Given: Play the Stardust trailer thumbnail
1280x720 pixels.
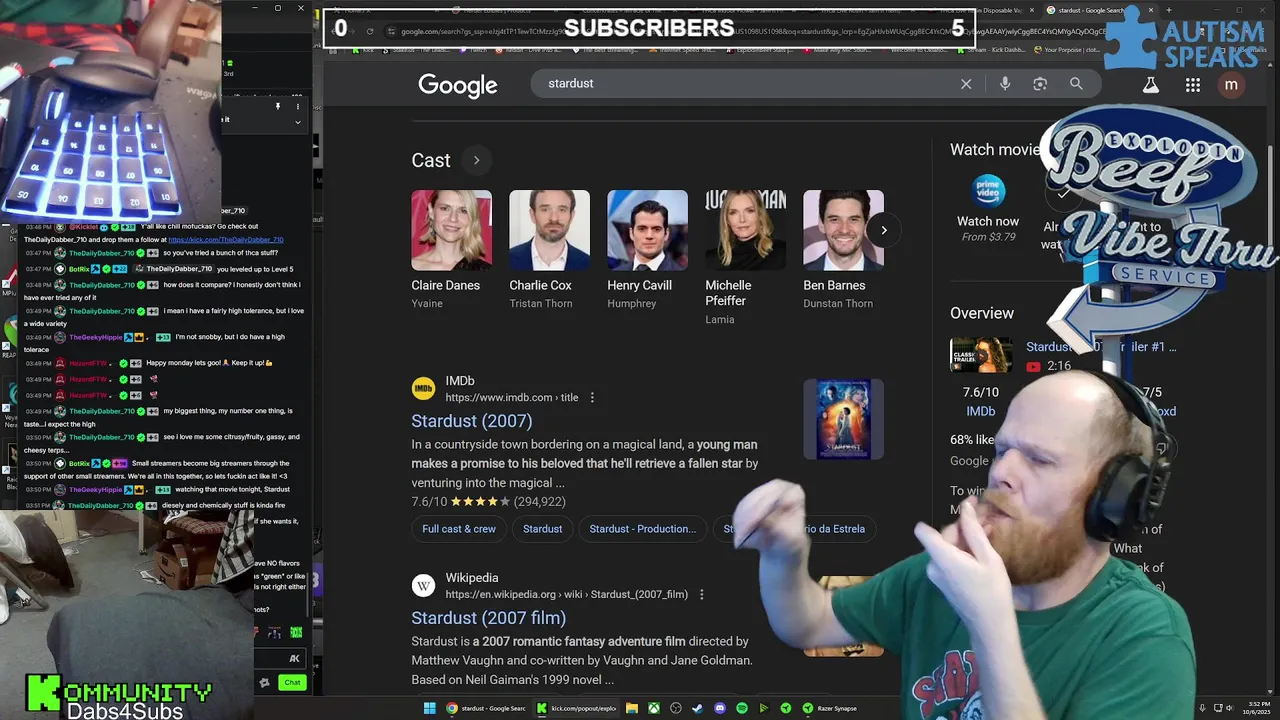Looking at the screenshot, I should 981,355.
